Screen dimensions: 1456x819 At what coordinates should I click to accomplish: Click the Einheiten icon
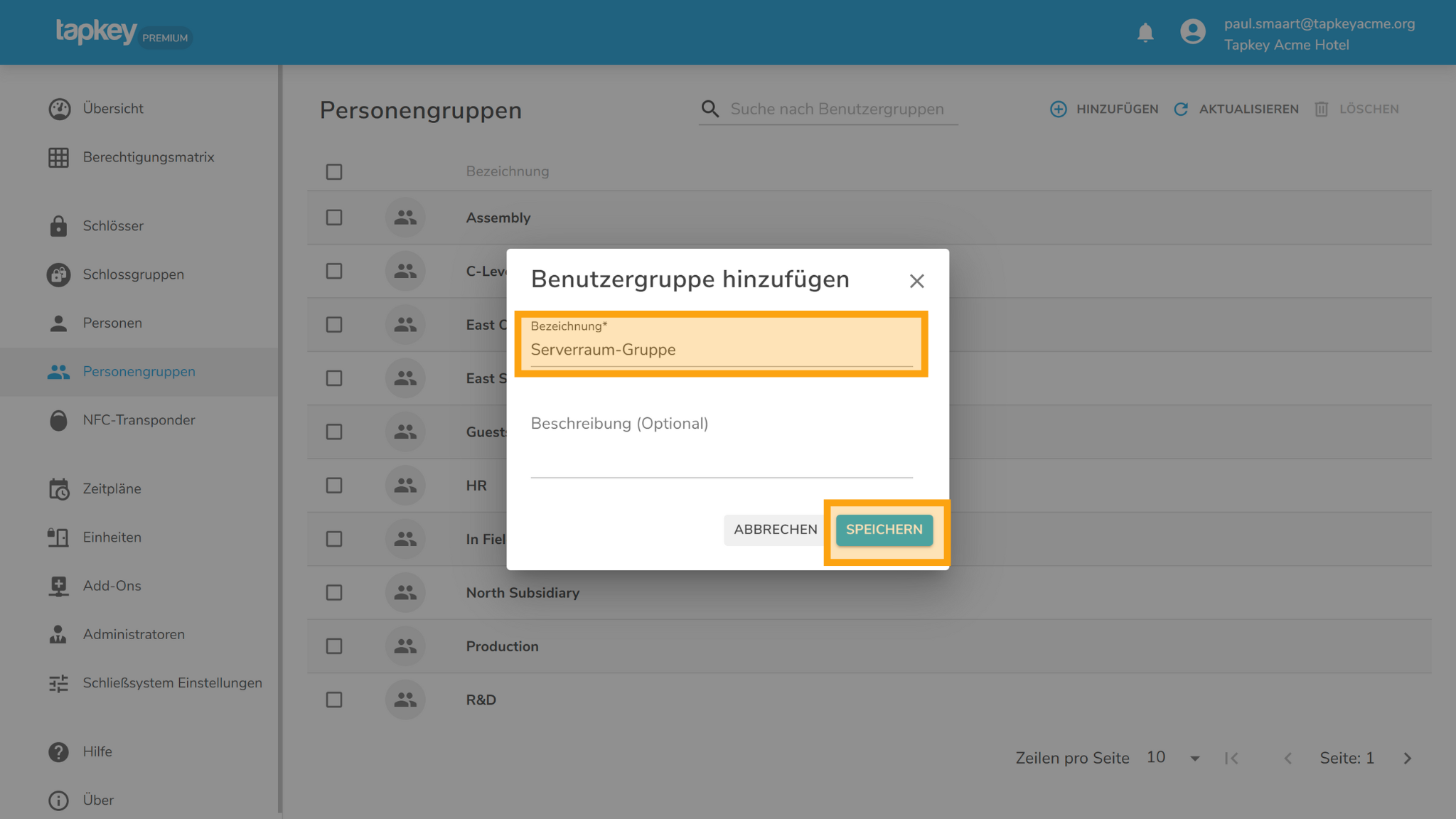click(x=59, y=537)
